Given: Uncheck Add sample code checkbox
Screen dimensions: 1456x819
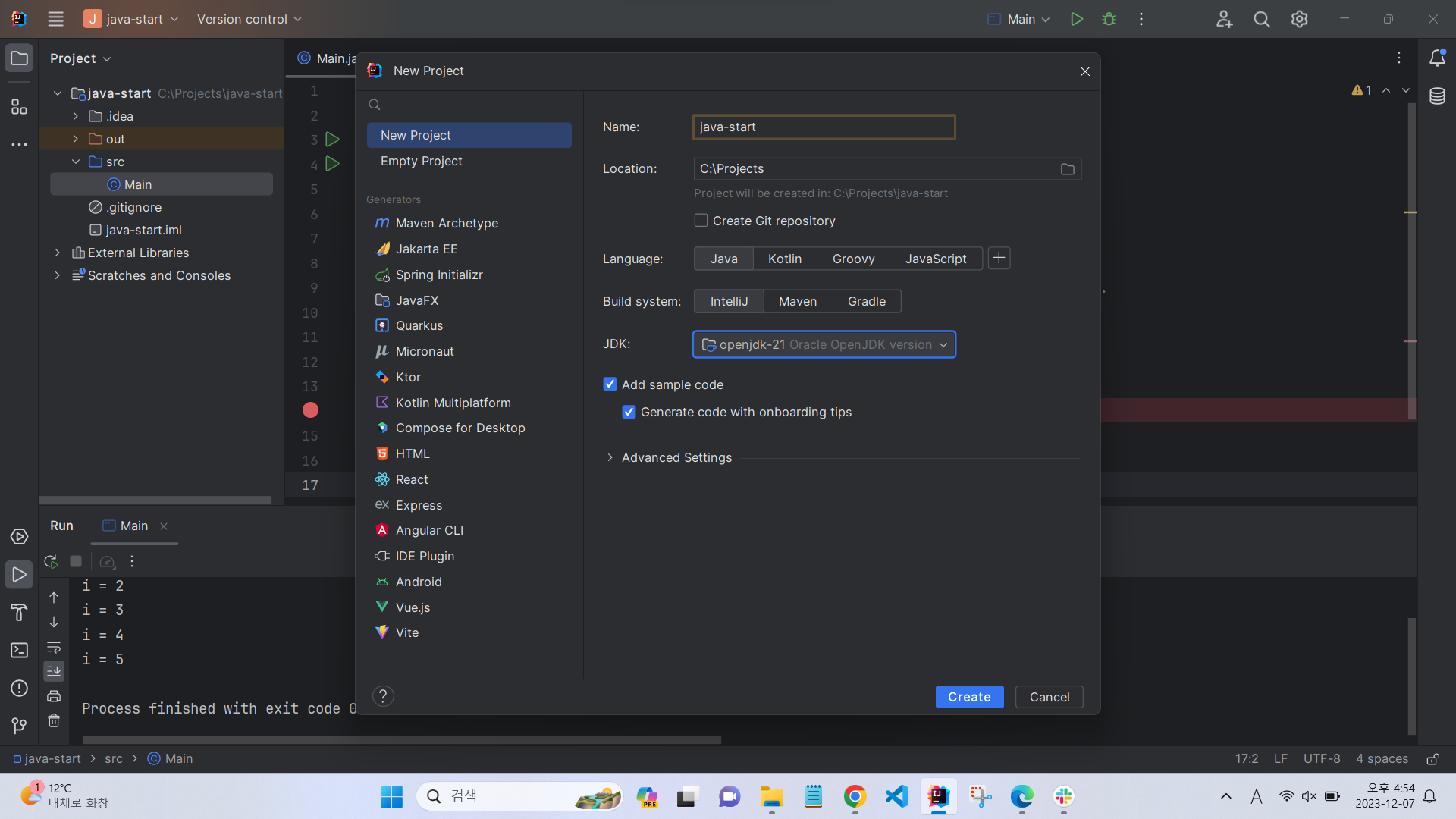Looking at the screenshot, I should (x=610, y=384).
